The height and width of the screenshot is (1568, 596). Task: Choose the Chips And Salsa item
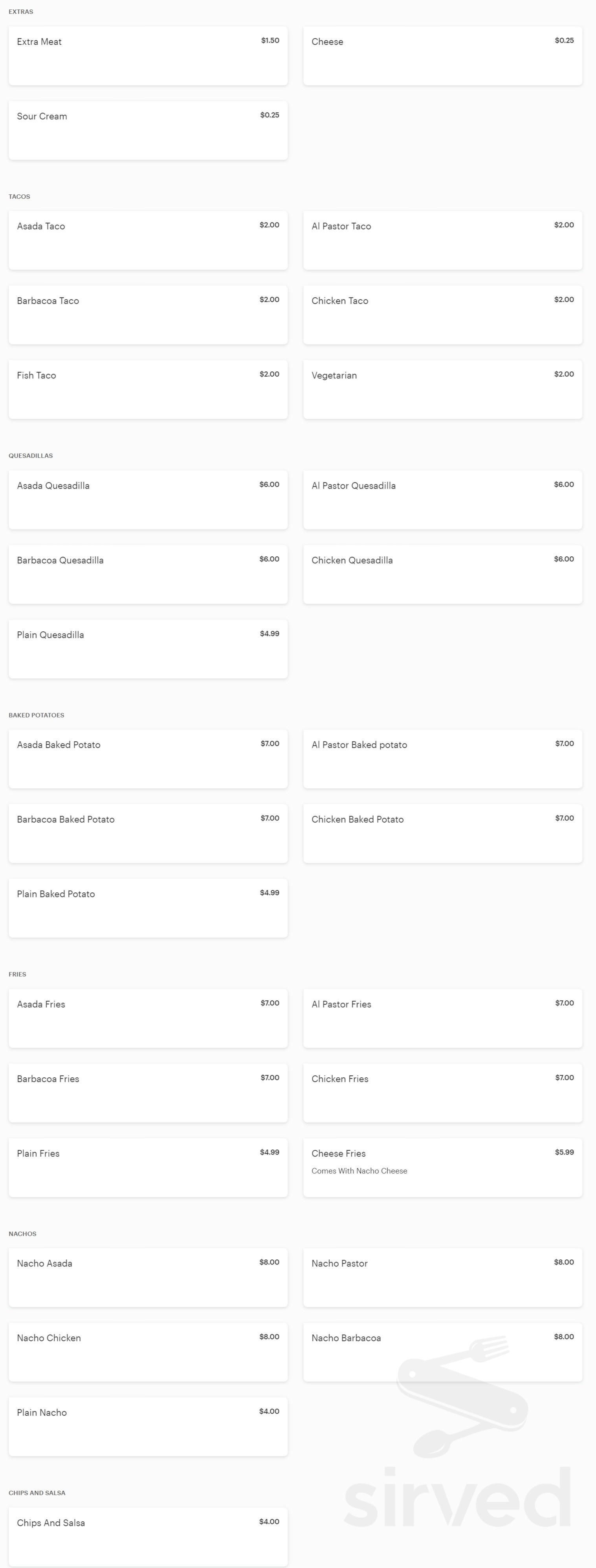click(x=147, y=1537)
